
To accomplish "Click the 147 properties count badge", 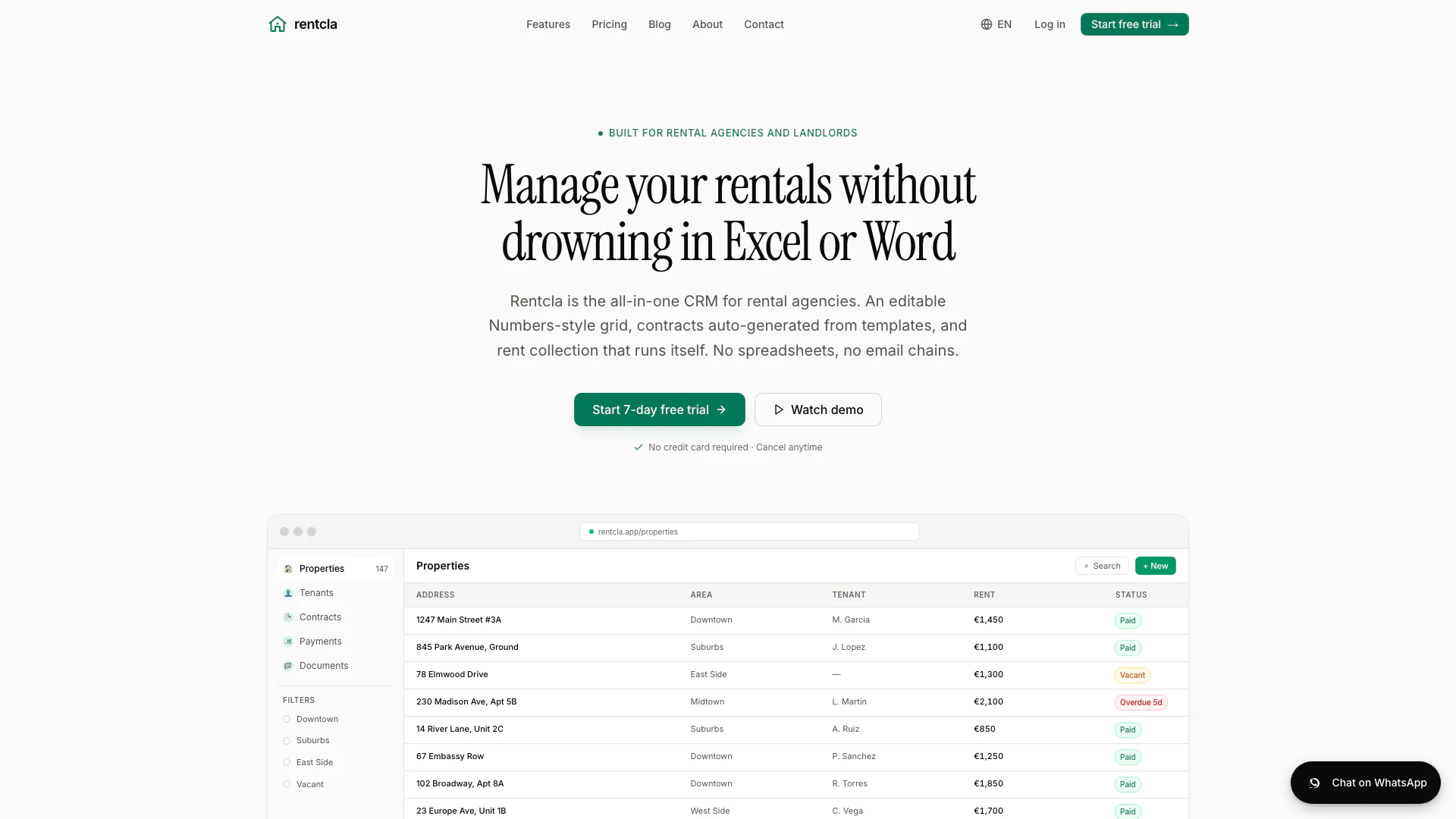I will point(381,569).
